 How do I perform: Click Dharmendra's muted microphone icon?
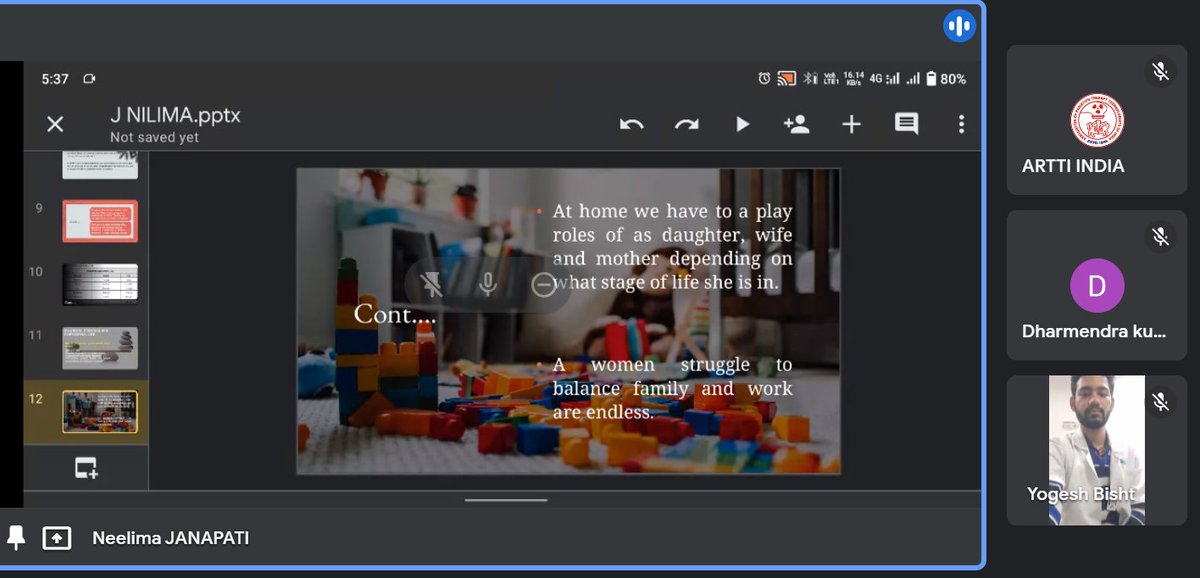(1160, 237)
